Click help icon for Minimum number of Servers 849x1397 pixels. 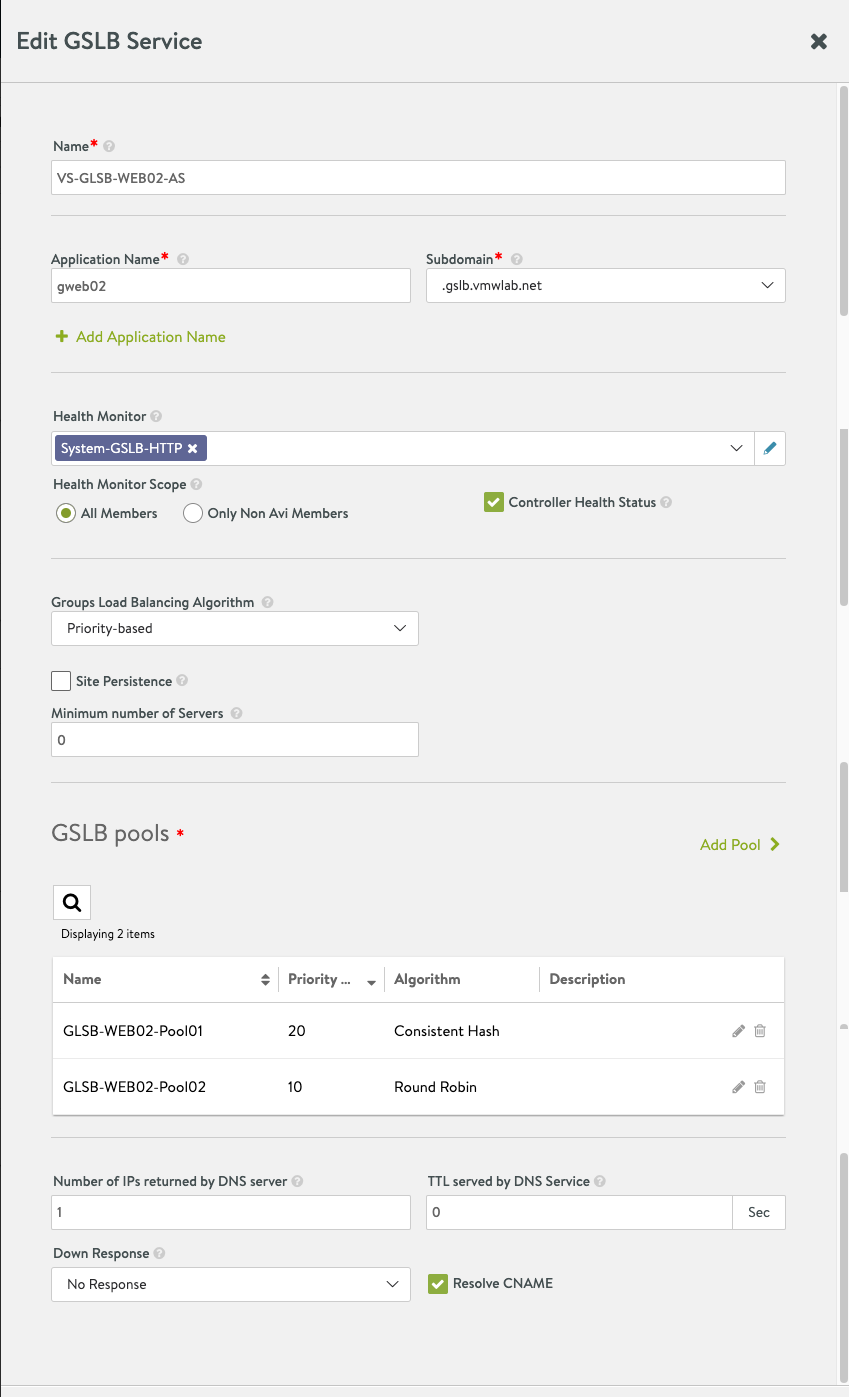click(x=236, y=714)
